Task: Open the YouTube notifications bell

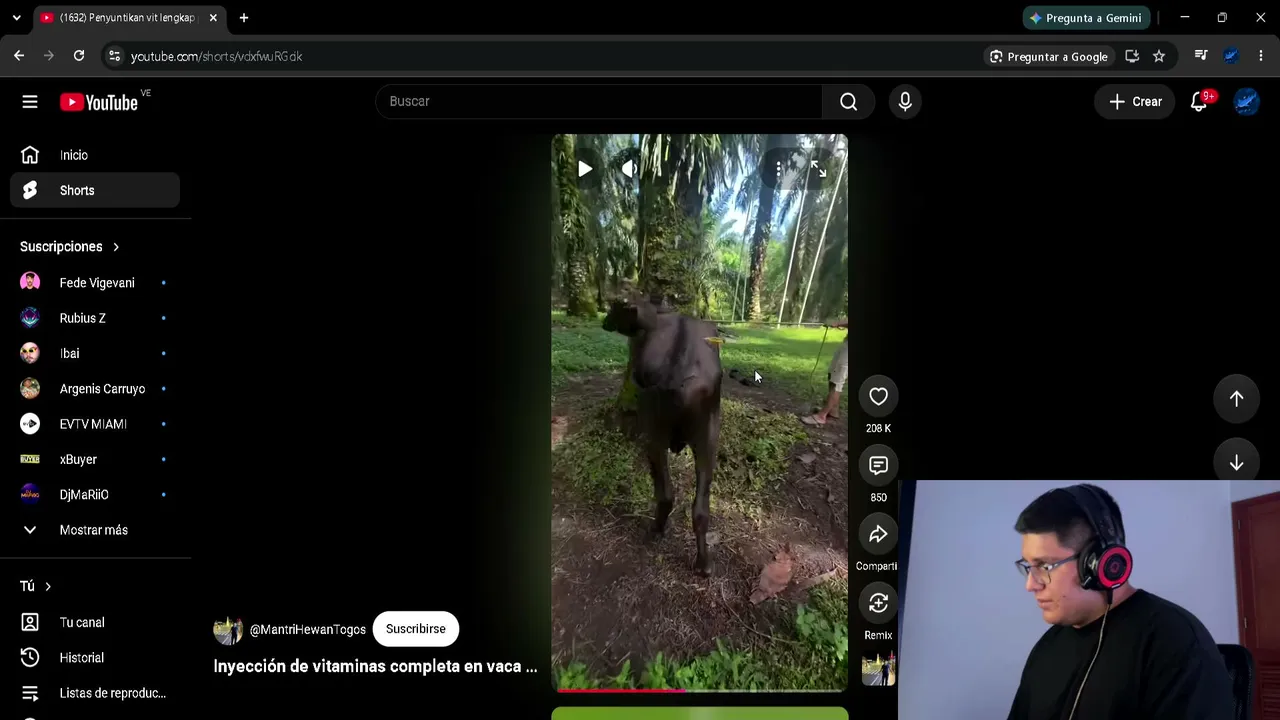Action: pyautogui.click(x=1199, y=101)
